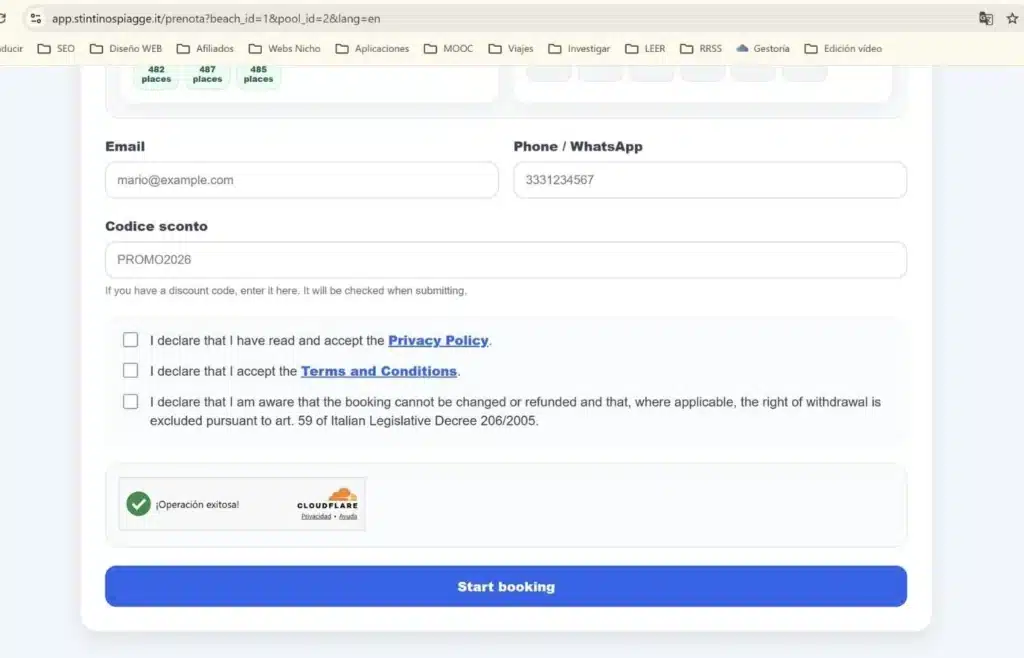
Task: Focus the Phone / WhatsApp input field
Action: pos(710,180)
